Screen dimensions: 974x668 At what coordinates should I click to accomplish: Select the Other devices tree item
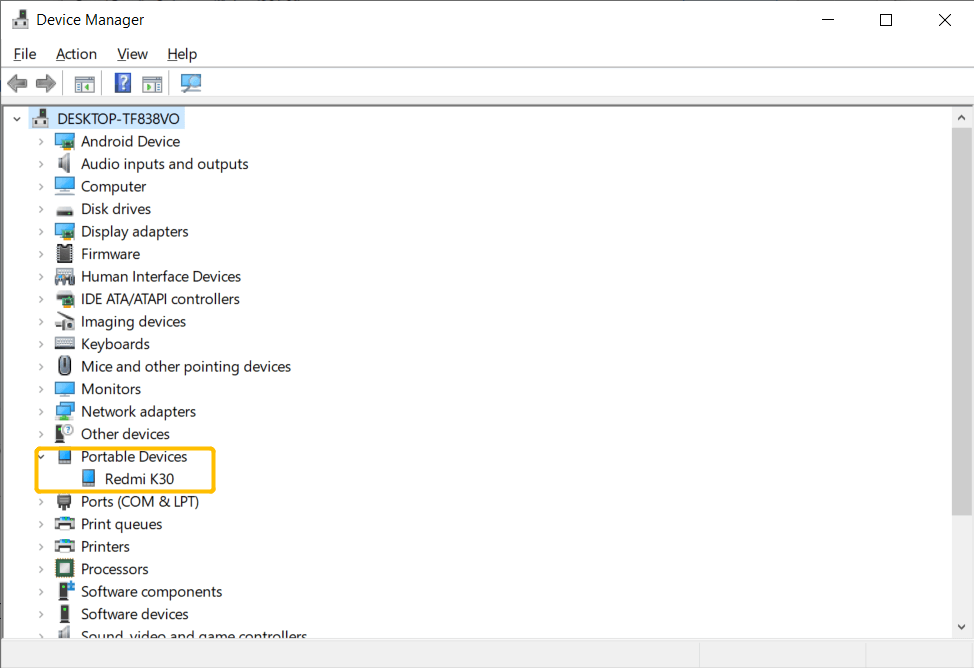click(x=125, y=434)
